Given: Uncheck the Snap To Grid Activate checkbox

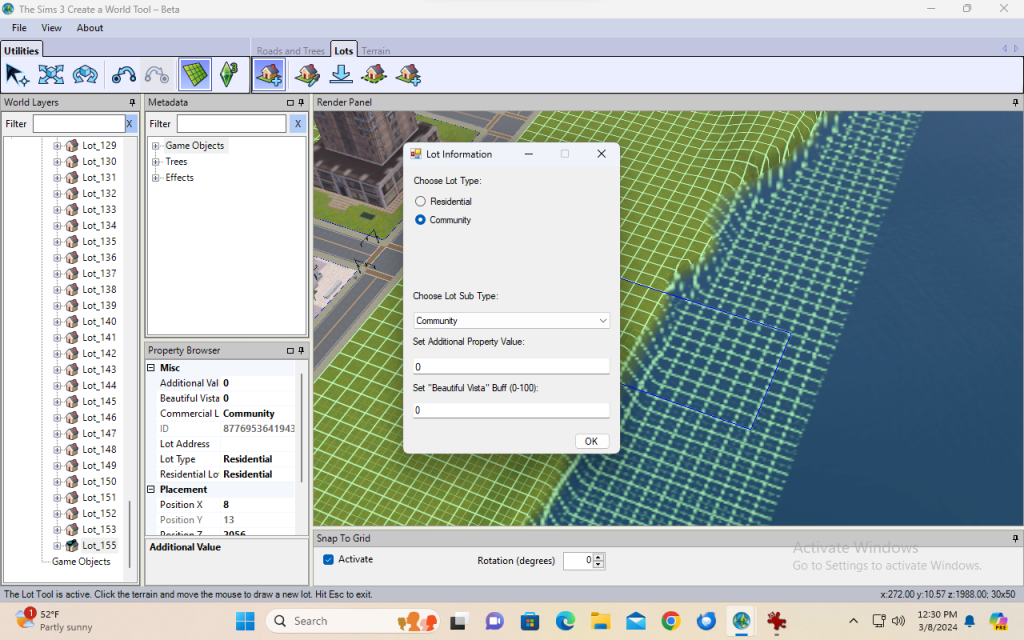Looking at the screenshot, I should [x=329, y=560].
